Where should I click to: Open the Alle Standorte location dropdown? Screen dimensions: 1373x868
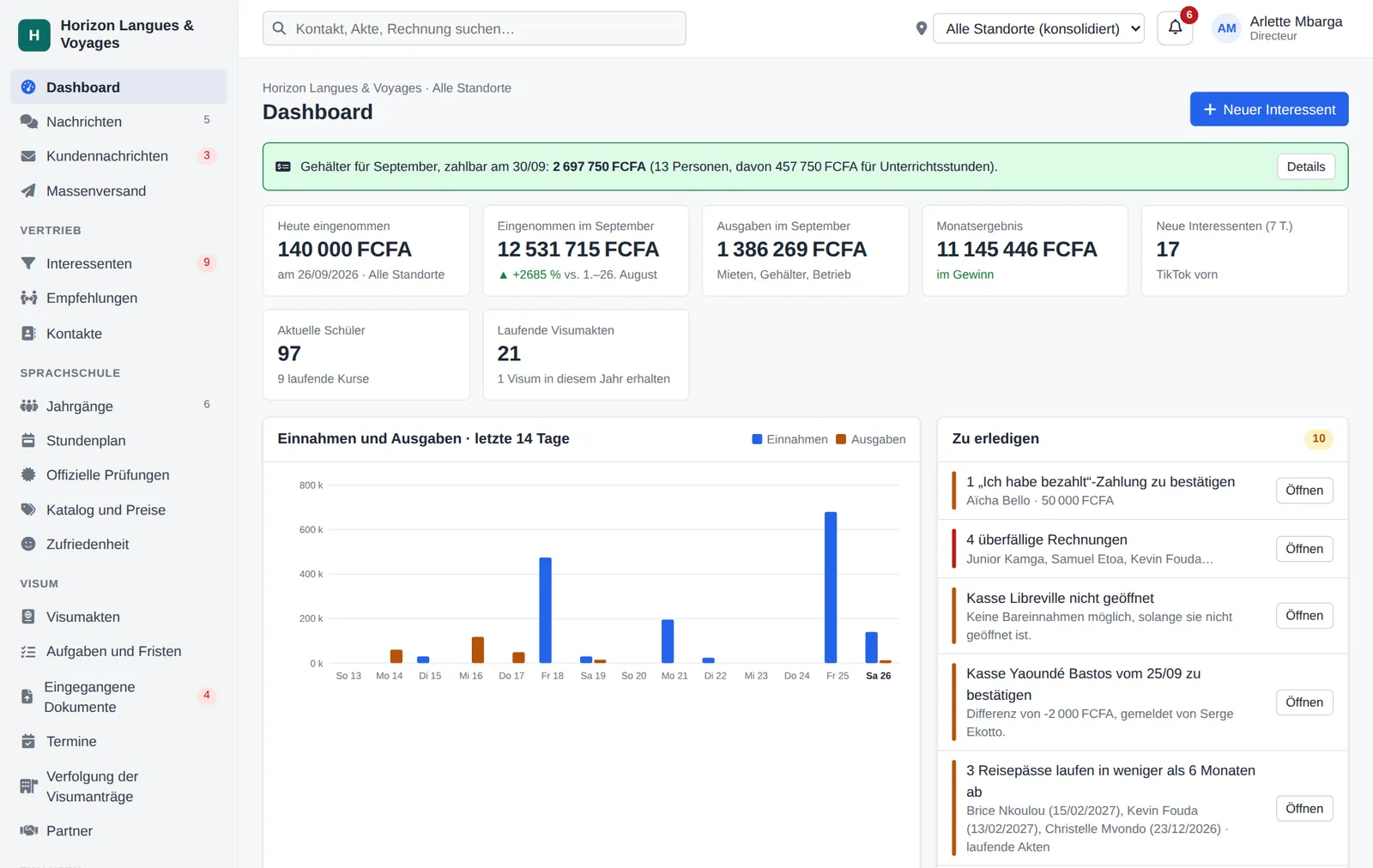click(x=1038, y=28)
